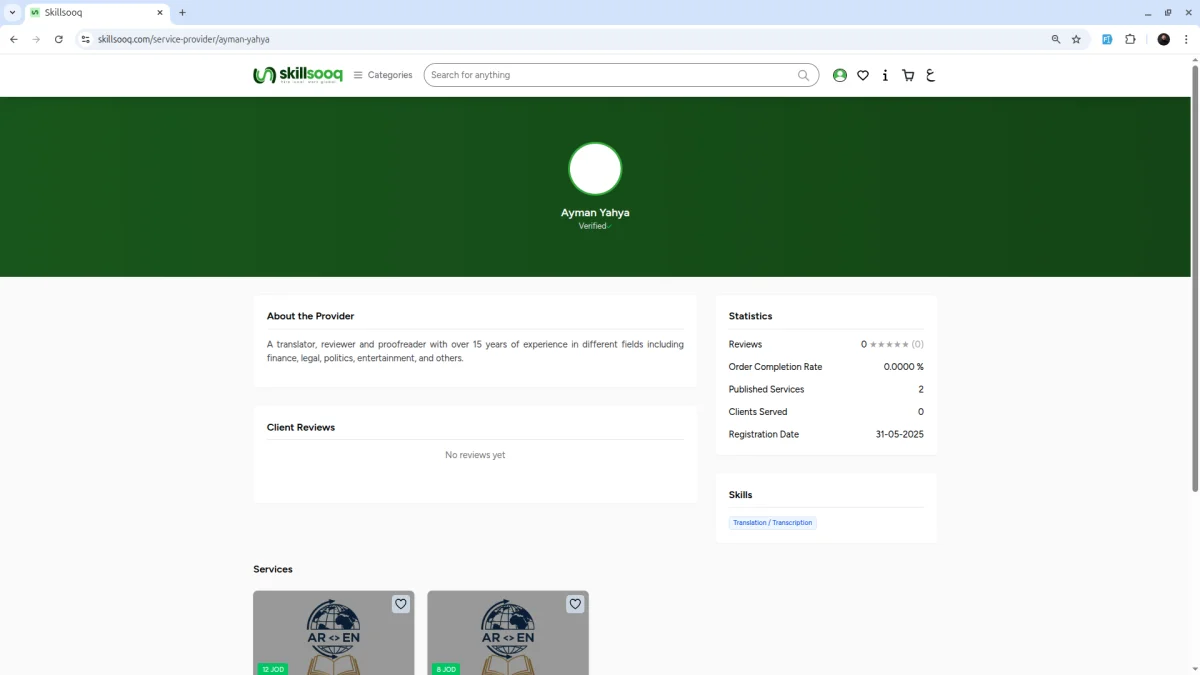Expand the tab search dropdown arrow

pyautogui.click(x=12, y=12)
